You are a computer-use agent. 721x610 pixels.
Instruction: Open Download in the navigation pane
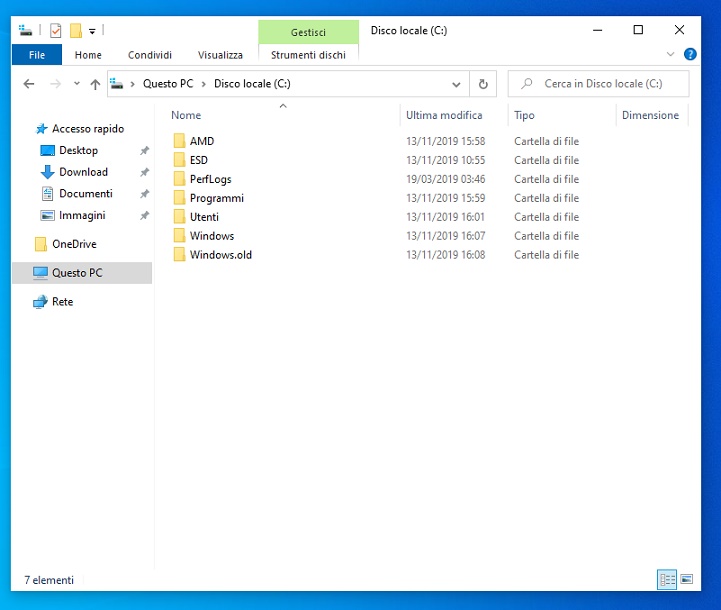coord(83,172)
